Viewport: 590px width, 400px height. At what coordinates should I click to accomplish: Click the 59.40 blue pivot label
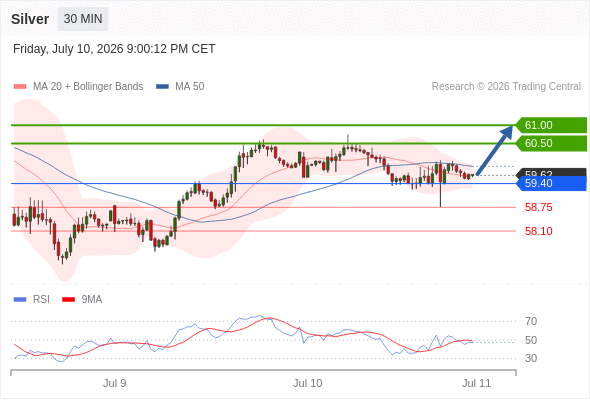pyautogui.click(x=551, y=184)
